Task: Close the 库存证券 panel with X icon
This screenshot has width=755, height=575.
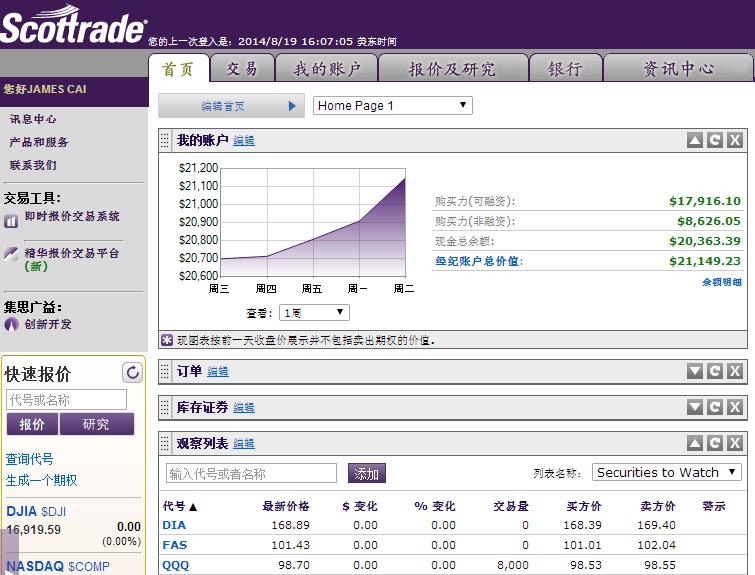Action: click(734, 407)
